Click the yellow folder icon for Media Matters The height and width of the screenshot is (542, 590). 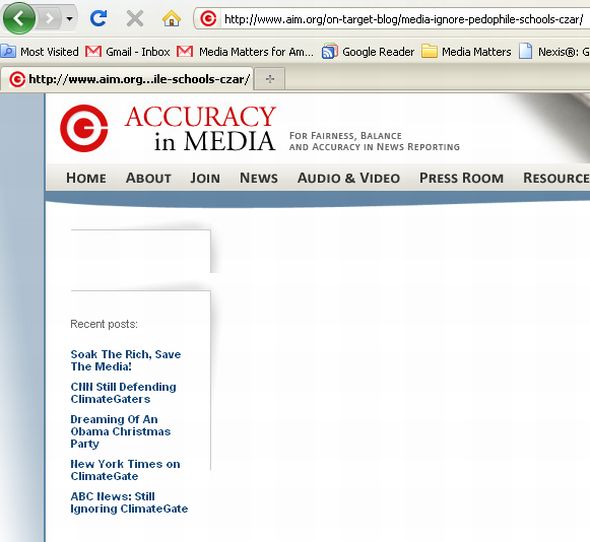(x=429, y=51)
